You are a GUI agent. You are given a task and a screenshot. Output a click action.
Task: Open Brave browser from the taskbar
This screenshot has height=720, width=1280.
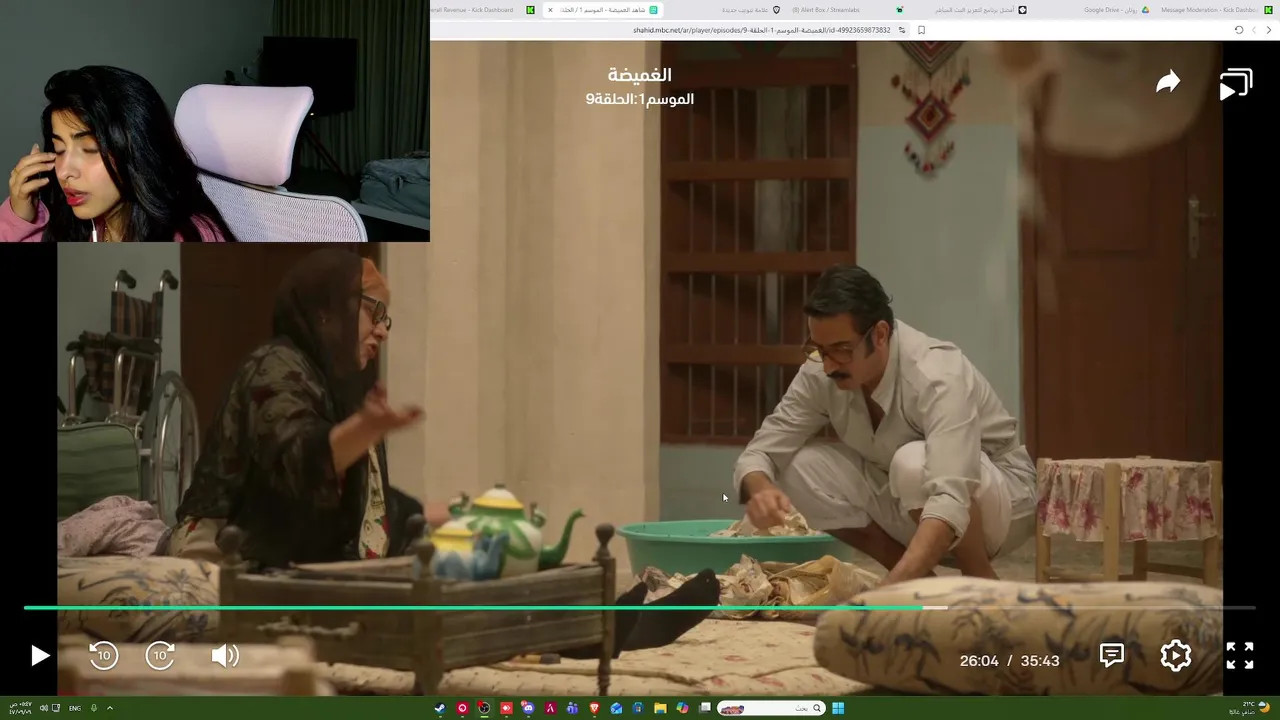(x=595, y=708)
